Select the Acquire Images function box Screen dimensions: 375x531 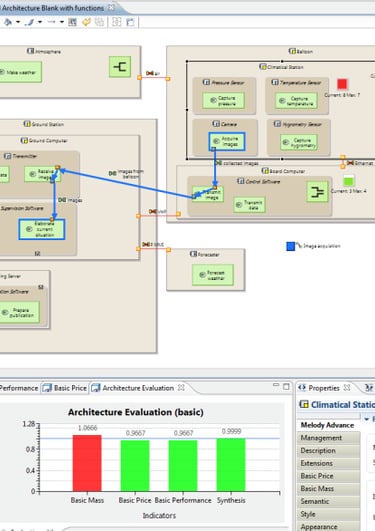click(227, 142)
